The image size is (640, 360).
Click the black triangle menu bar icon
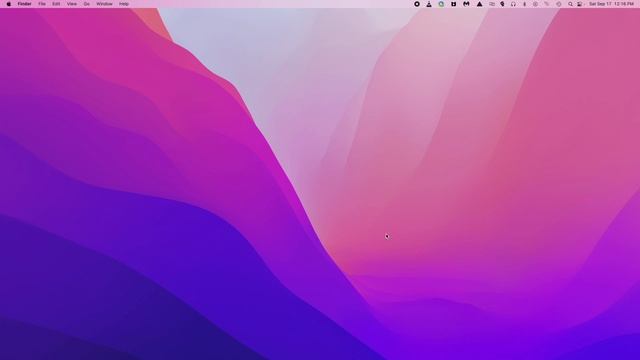(480, 4)
